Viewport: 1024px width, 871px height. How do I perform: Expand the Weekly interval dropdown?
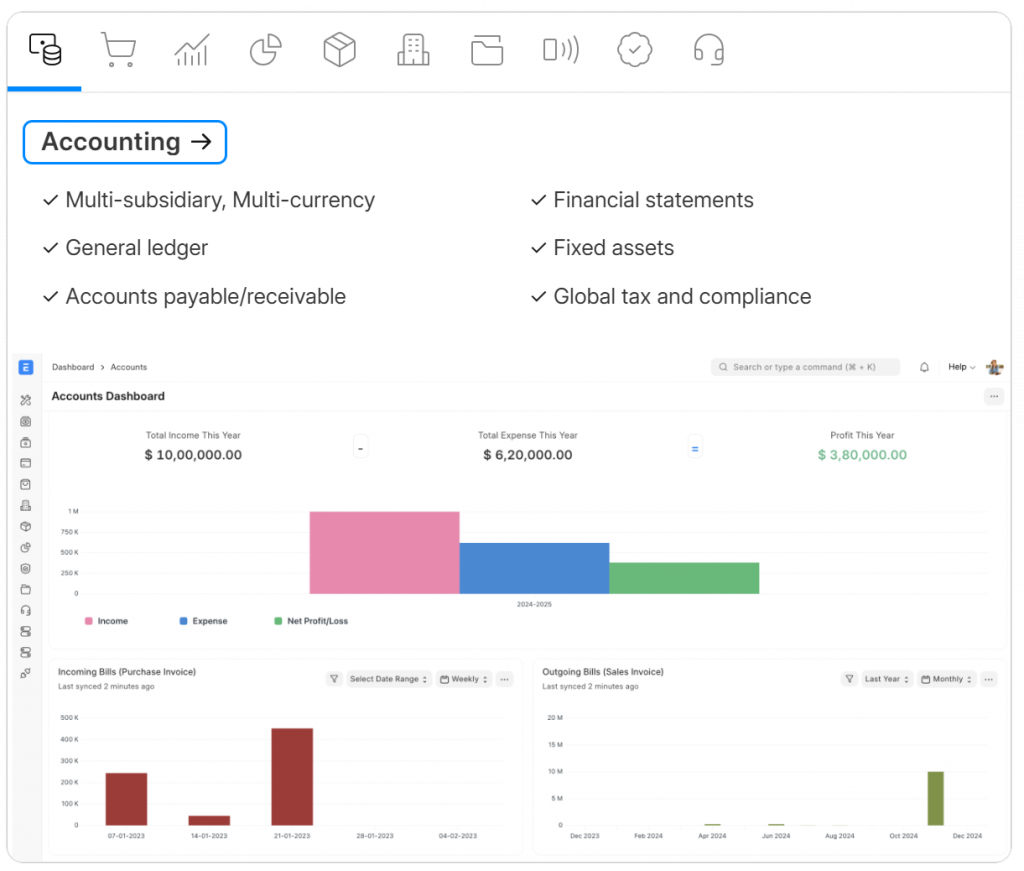click(464, 679)
